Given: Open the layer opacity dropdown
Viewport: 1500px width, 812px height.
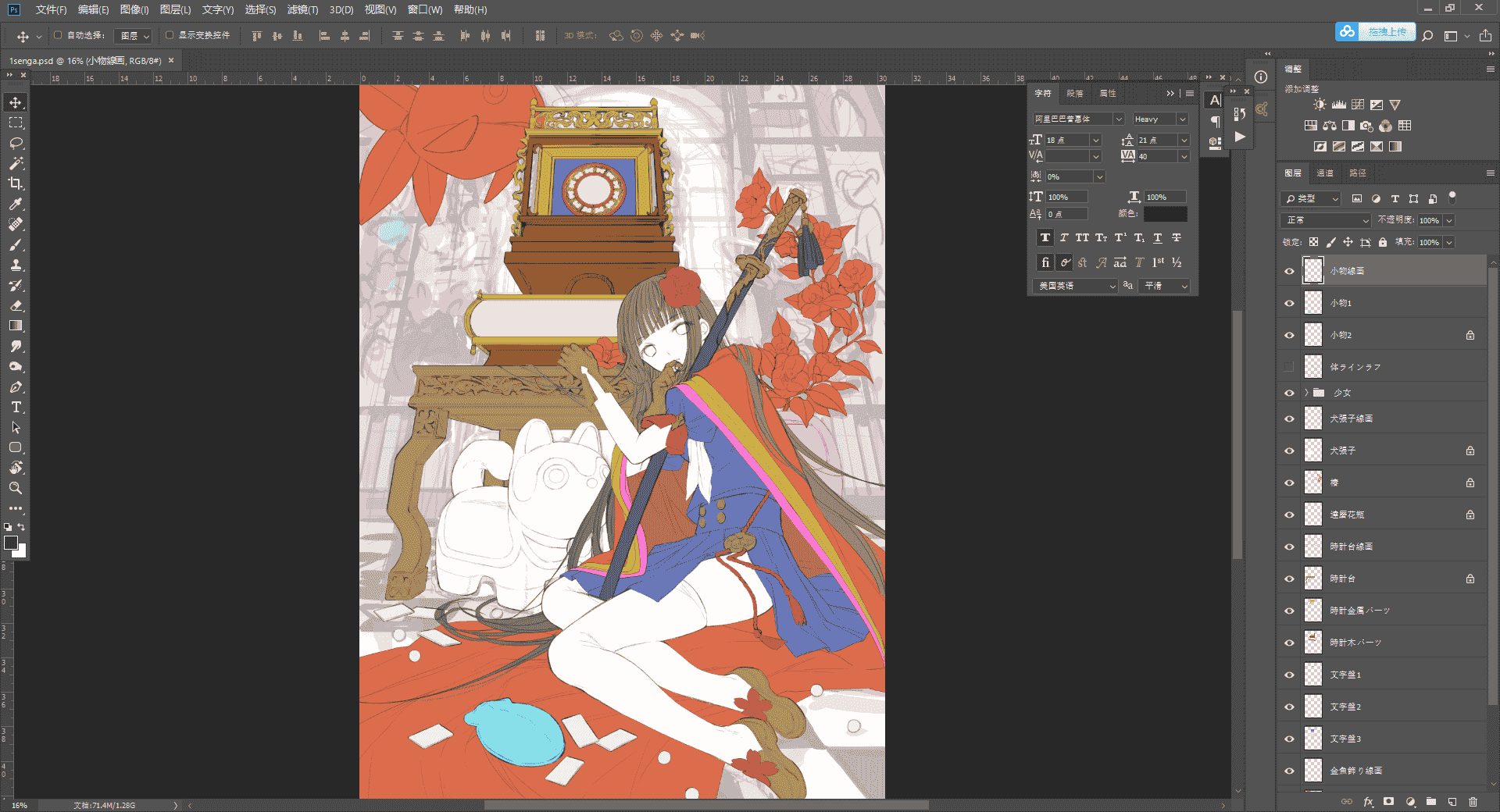Looking at the screenshot, I should click(x=1449, y=221).
